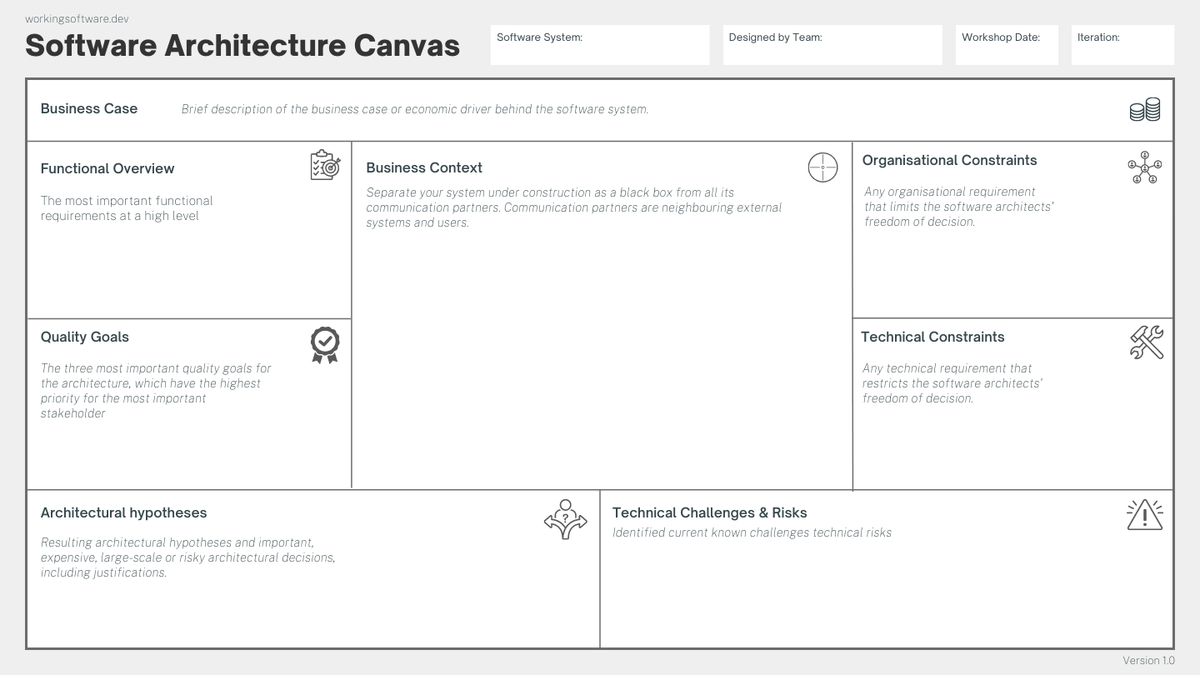Click the wrench and tools icon
1200x675 pixels.
click(1146, 343)
